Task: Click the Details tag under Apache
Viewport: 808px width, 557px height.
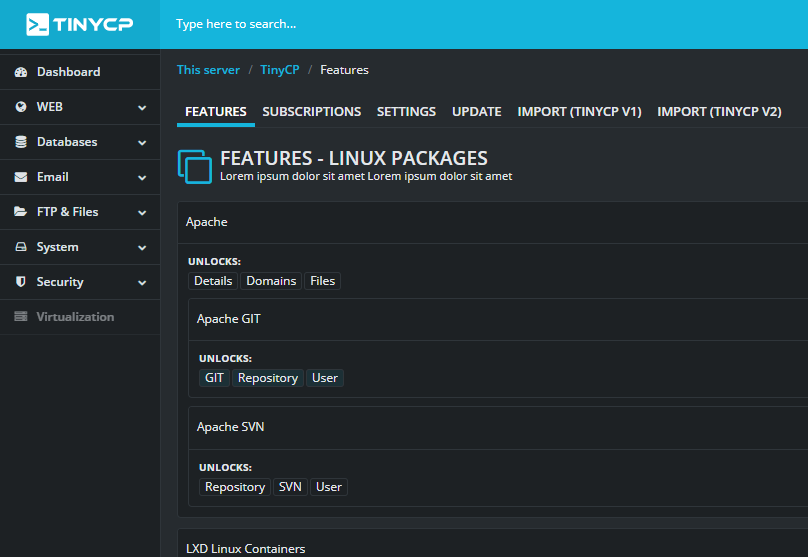Action: pos(213,281)
